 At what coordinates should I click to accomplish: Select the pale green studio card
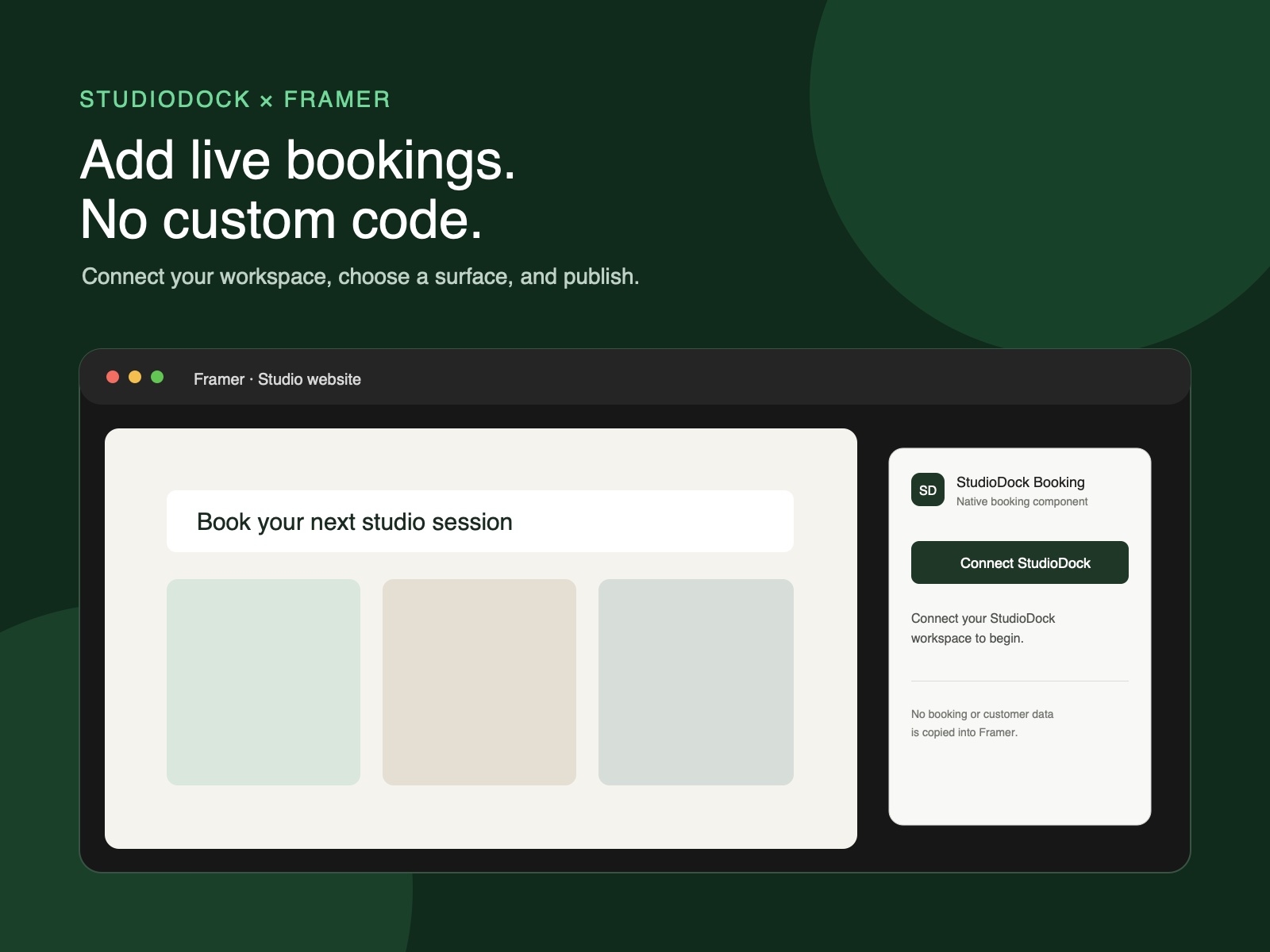point(264,682)
